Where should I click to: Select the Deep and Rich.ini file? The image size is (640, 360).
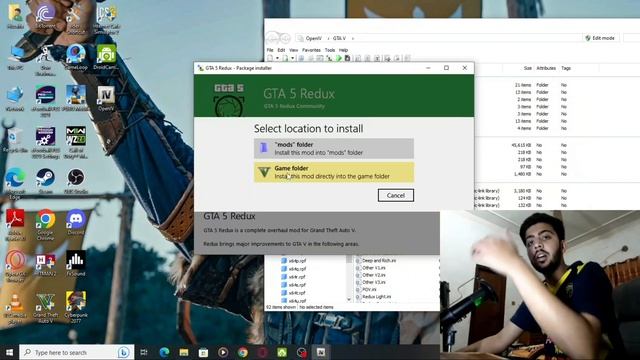click(x=375, y=260)
